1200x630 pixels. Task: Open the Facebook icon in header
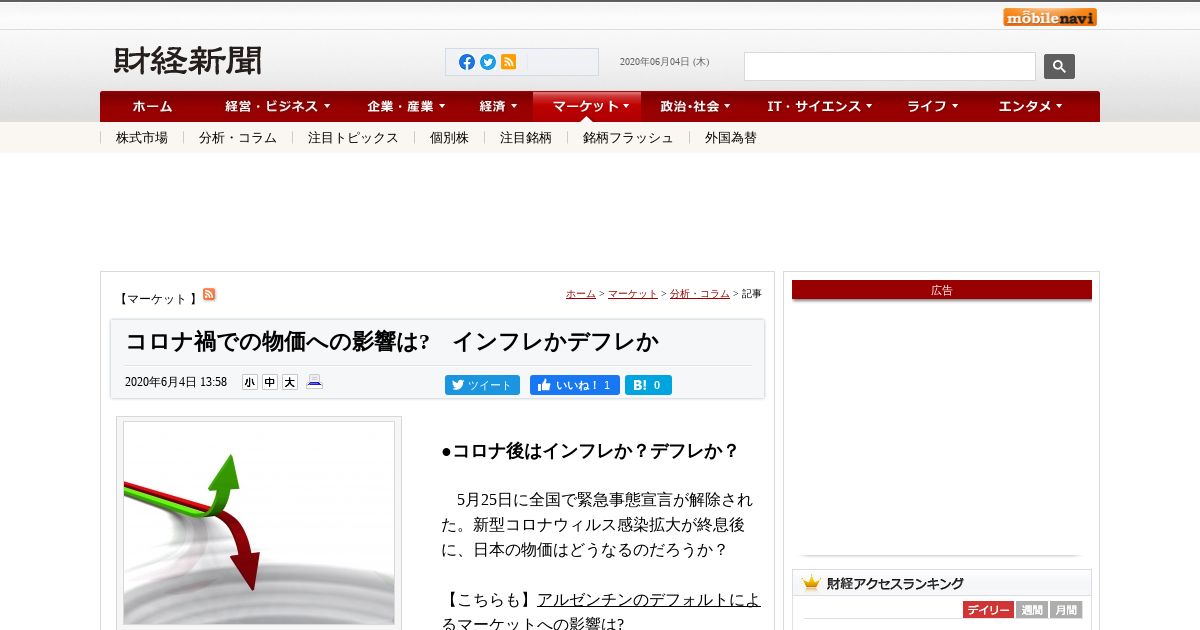coord(467,62)
